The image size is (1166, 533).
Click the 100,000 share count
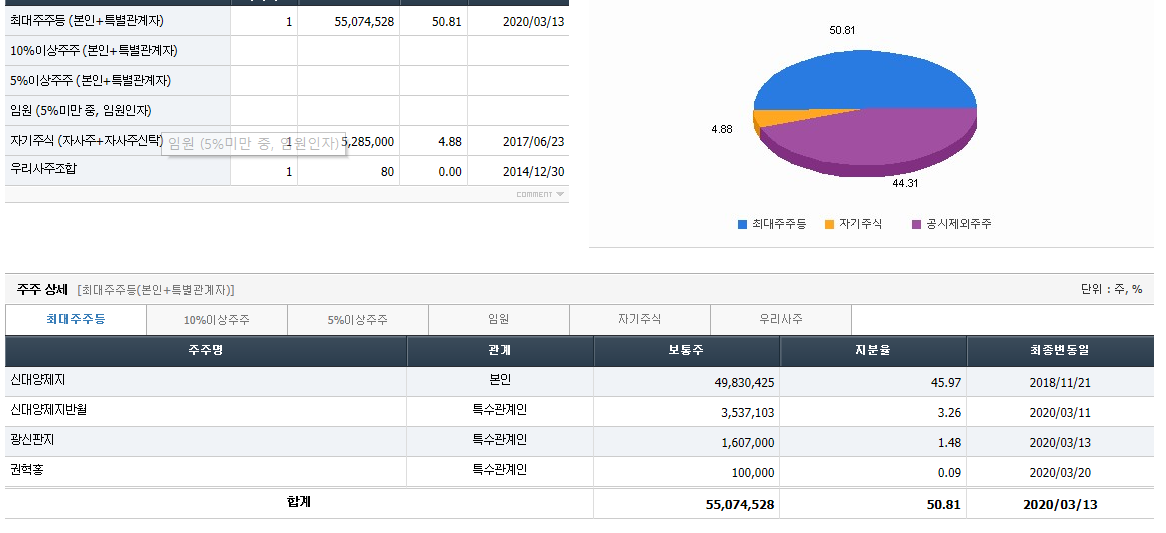coord(753,472)
